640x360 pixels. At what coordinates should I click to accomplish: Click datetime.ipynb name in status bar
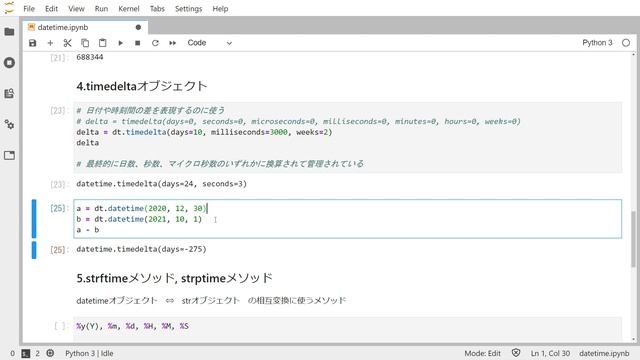pos(604,353)
